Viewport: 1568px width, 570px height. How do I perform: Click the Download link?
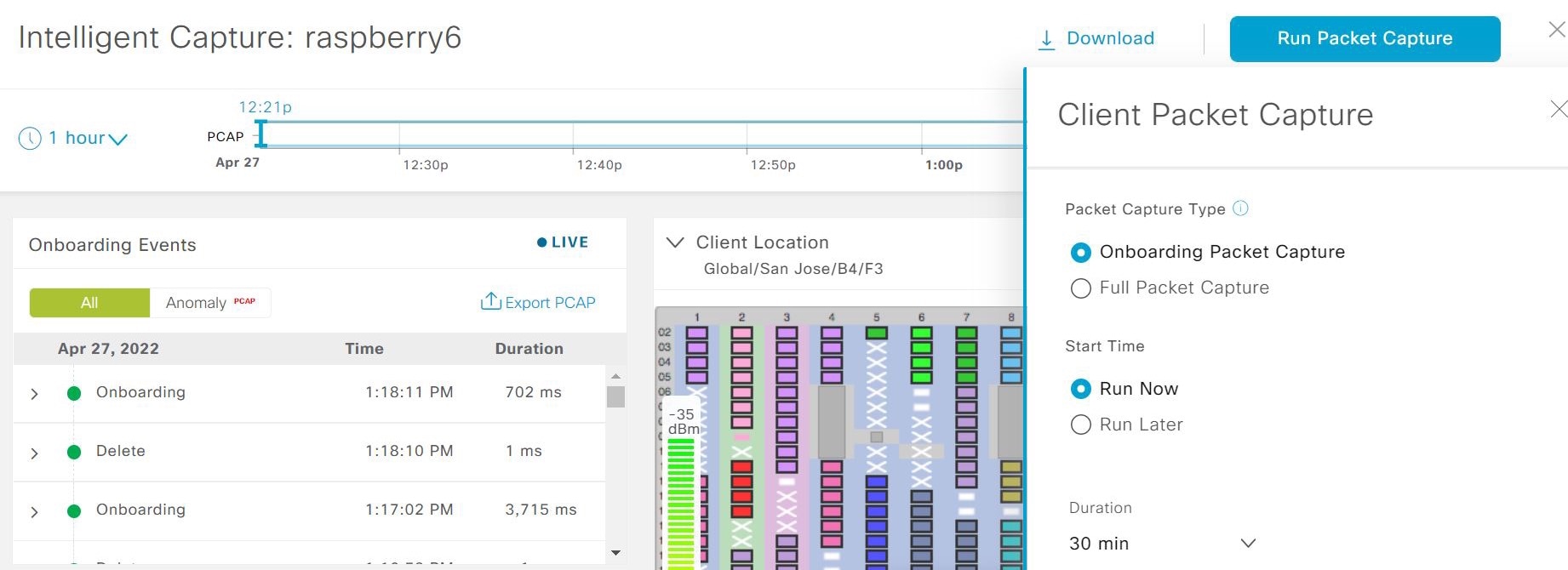point(1110,38)
